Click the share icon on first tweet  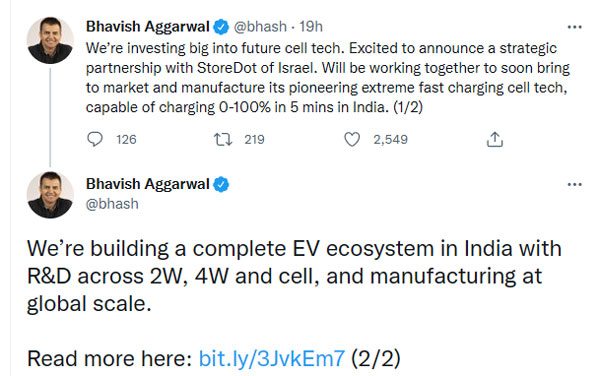[494, 139]
